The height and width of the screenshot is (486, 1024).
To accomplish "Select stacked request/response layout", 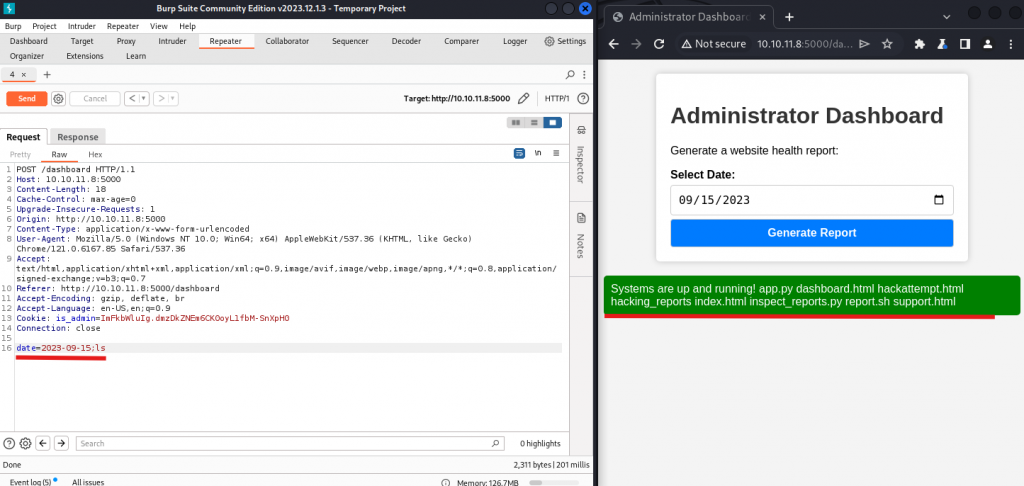I will [x=534, y=122].
